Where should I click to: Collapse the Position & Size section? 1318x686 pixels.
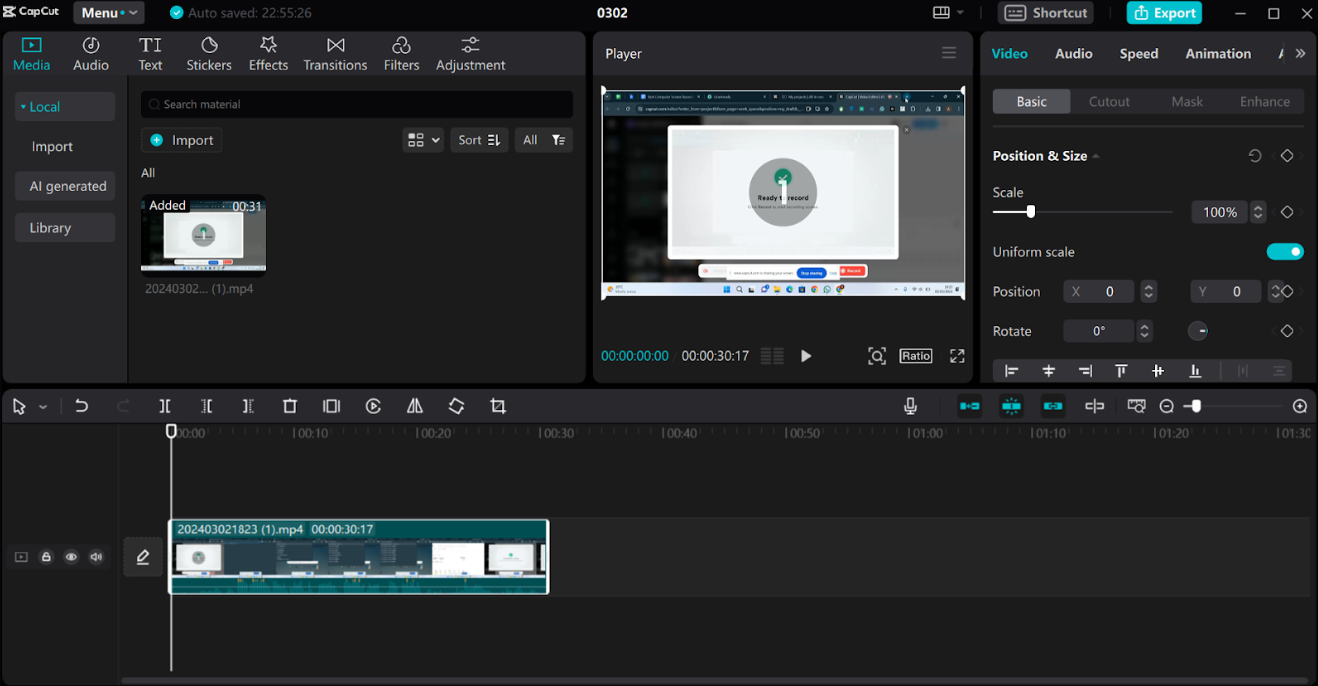(x=1096, y=156)
